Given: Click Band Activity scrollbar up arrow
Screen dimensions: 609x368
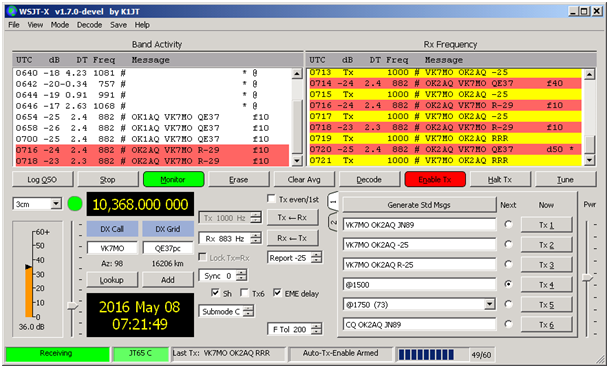Looking at the screenshot, I should coord(297,74).
